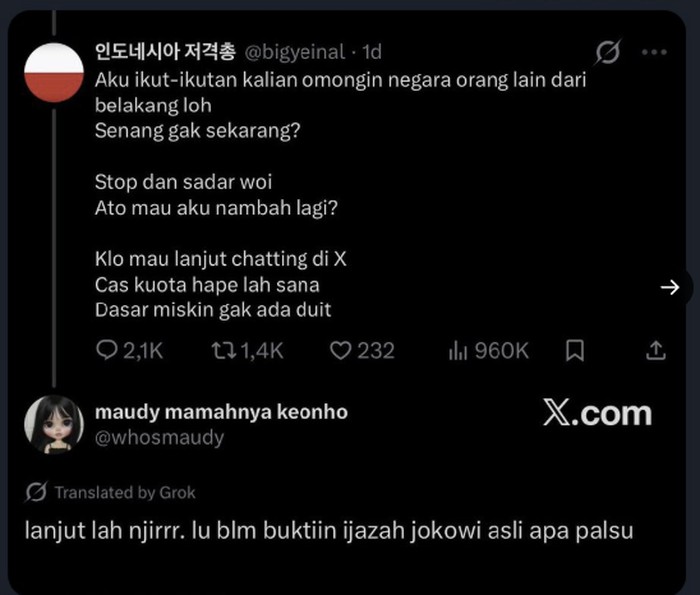Open replies via the 2,1K comment icon
Image resolution: width=700 pixels, height=595 pixels.
tap(107, 350)
